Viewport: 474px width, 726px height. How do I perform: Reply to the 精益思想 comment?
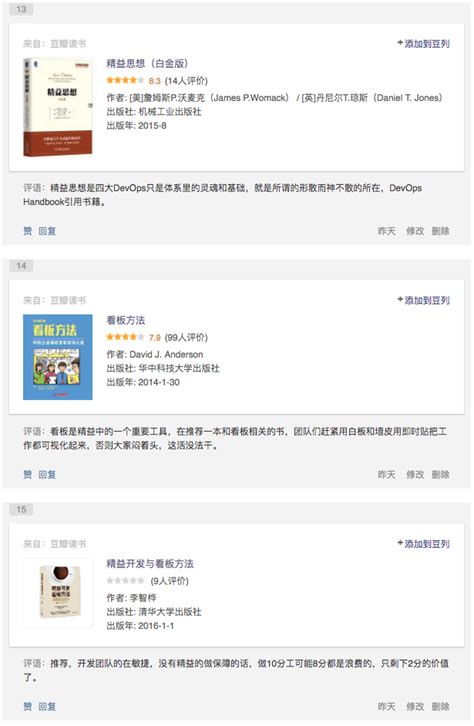pos(47,231)
